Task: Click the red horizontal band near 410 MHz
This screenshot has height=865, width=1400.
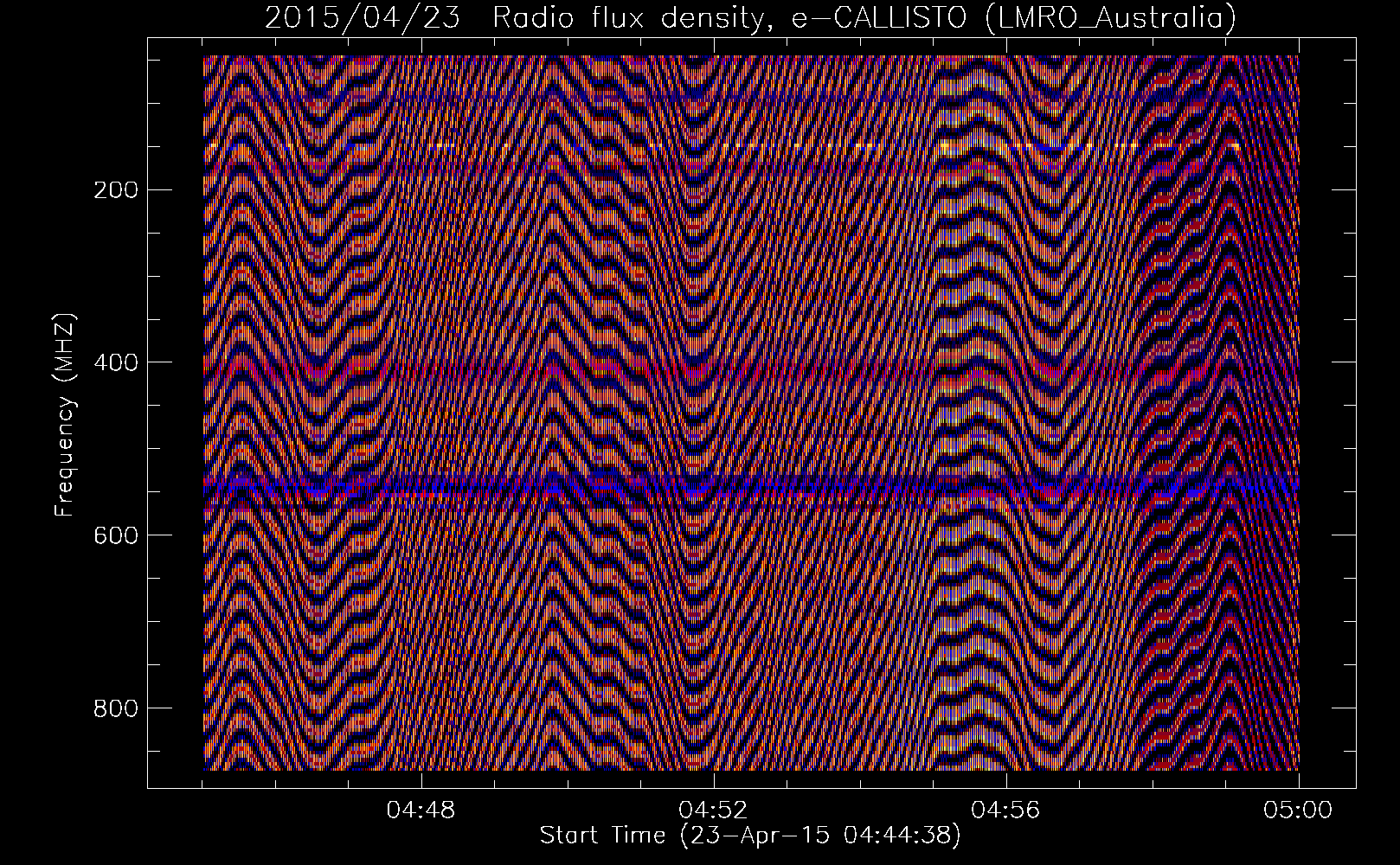Action: (751, 372)
